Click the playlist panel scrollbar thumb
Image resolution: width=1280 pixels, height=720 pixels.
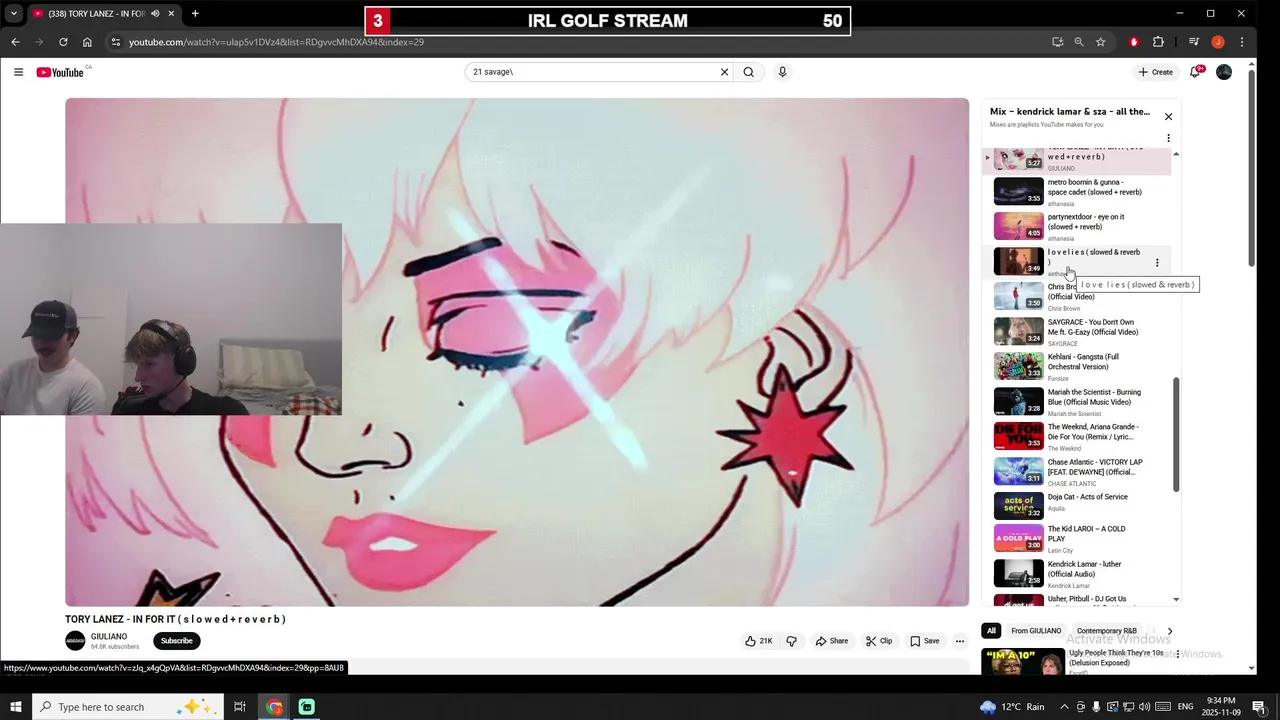pos(1176,435)
